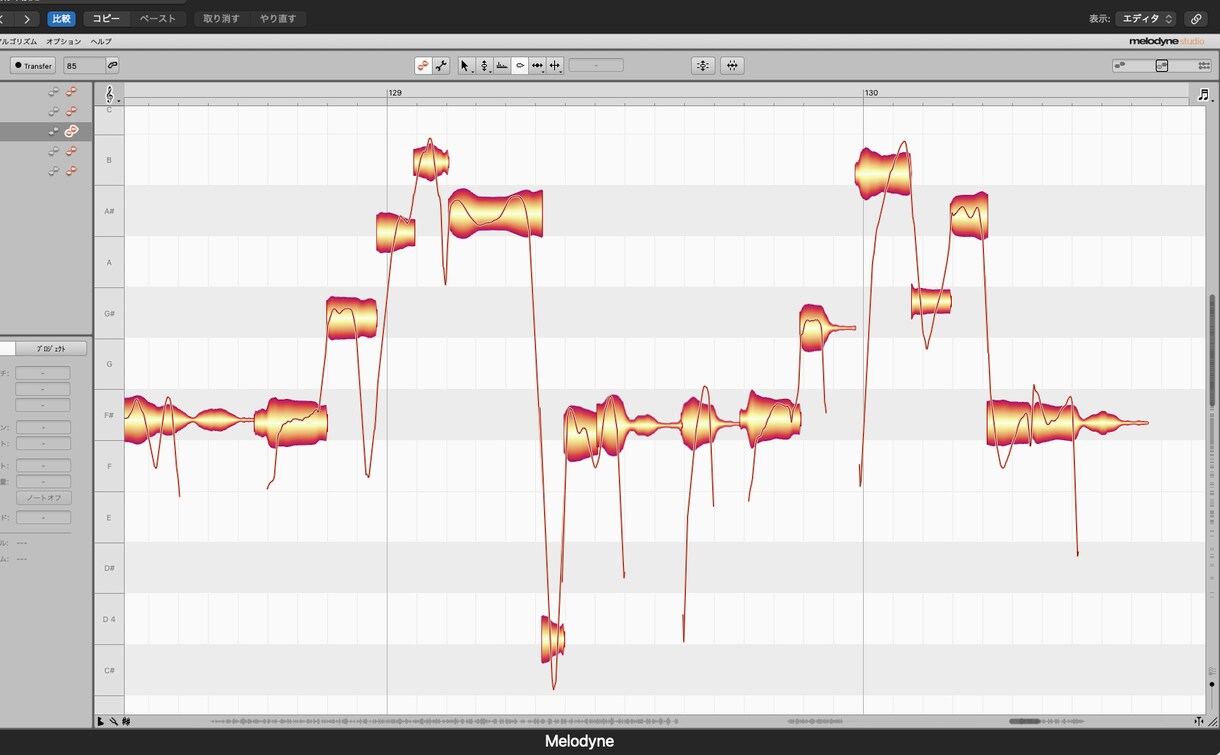
Task: Switch to the プロジェクト tab
Action: 51,349
